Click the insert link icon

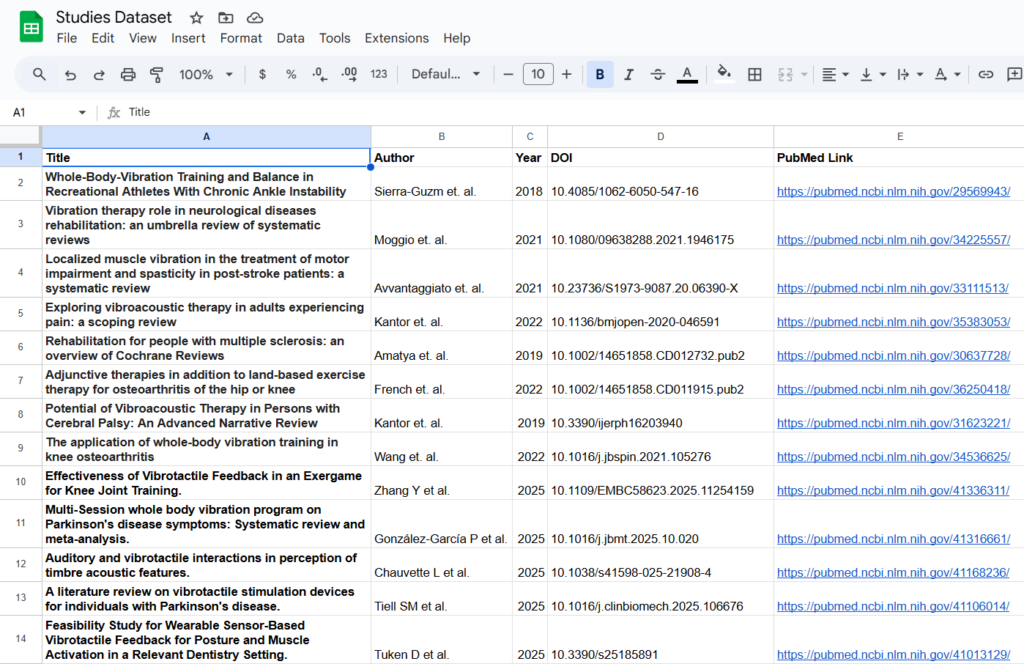coord(986,74)
